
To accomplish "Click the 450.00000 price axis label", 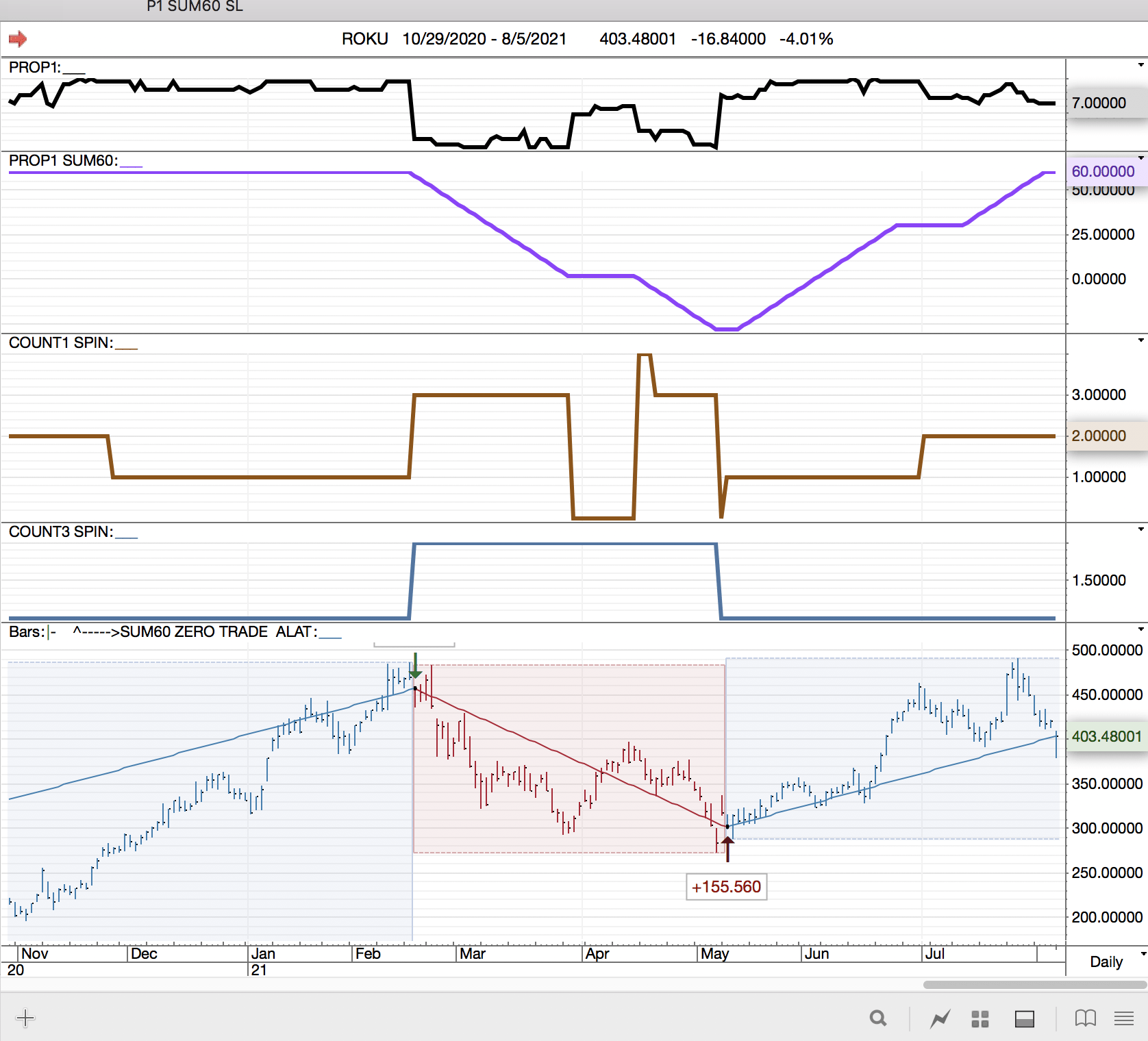I will (x=1107, y=694).
